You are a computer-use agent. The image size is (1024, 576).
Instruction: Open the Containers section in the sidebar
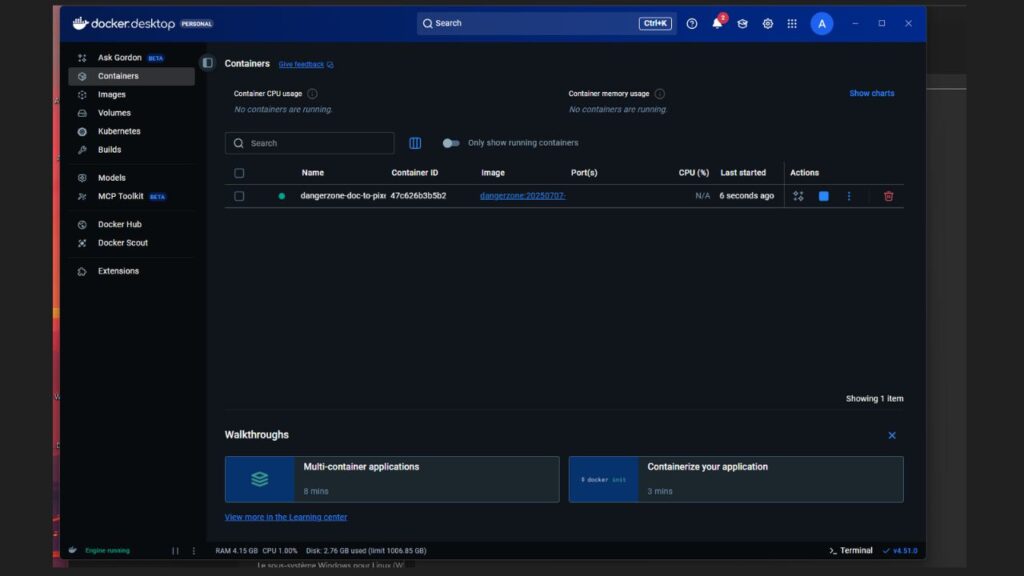tap(117, 75)
